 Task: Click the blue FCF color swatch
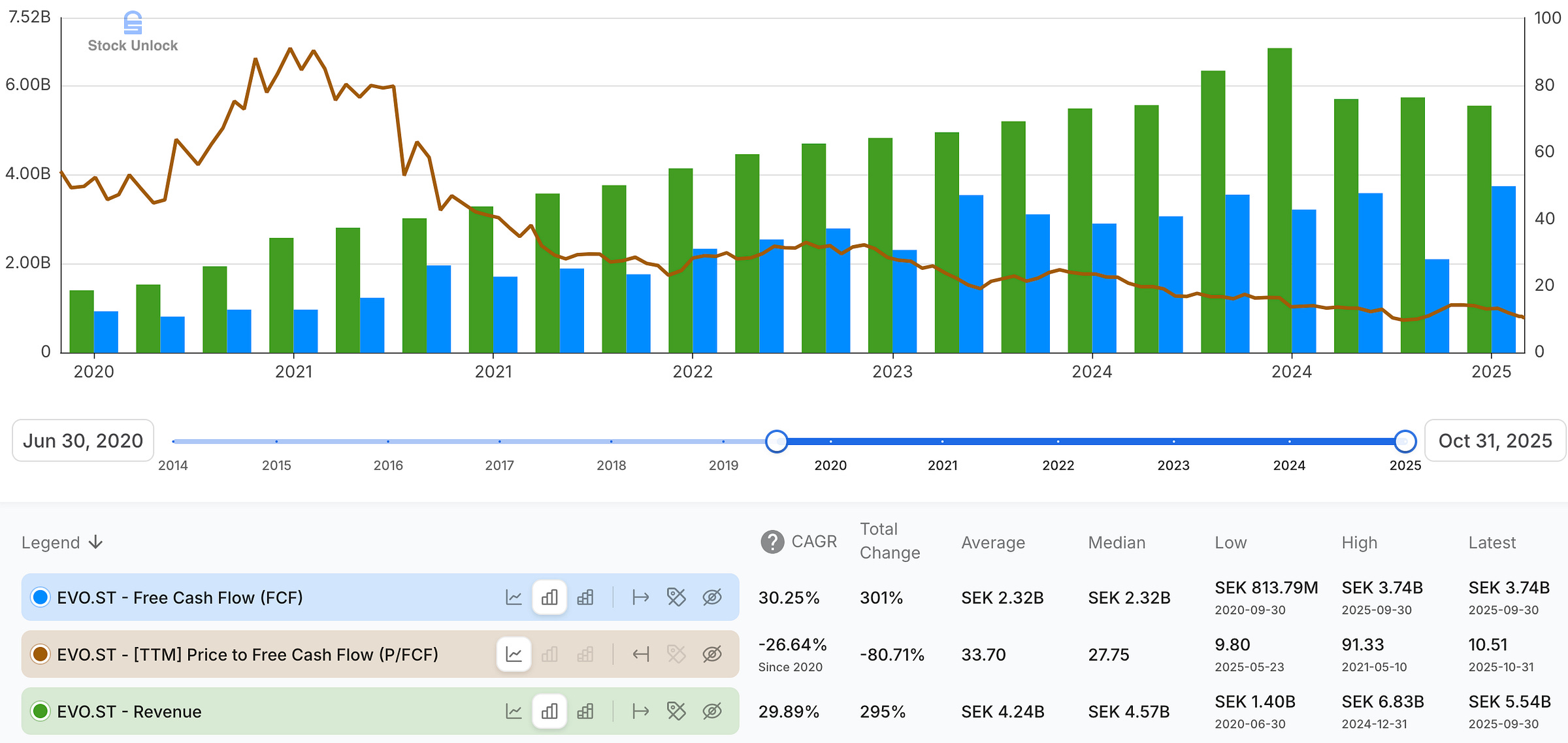tap(41, 597)
